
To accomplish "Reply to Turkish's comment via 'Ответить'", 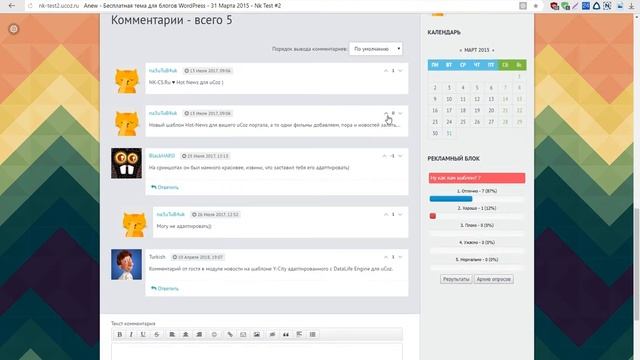I will point(165,289).
